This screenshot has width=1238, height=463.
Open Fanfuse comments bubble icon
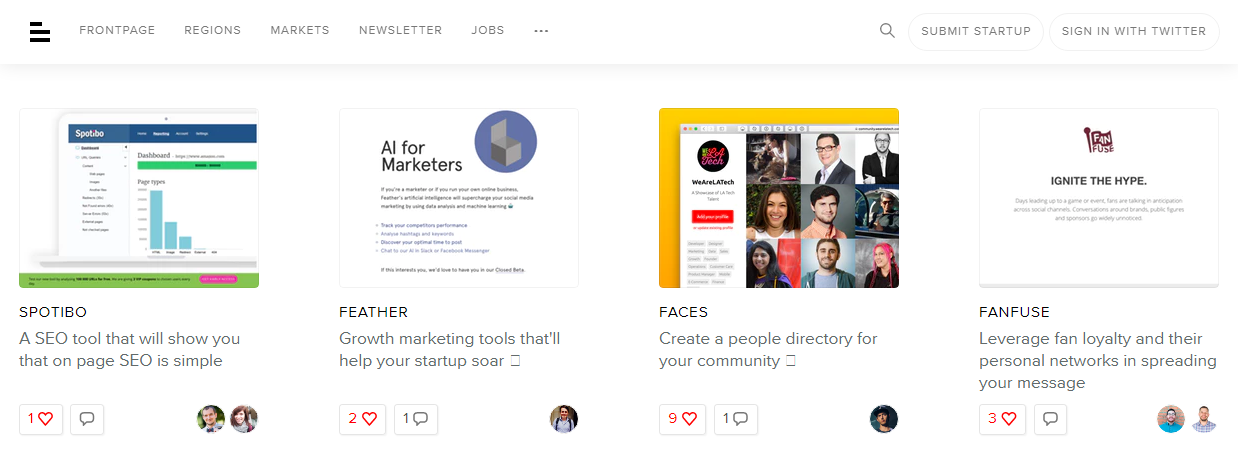point(1050,419)
